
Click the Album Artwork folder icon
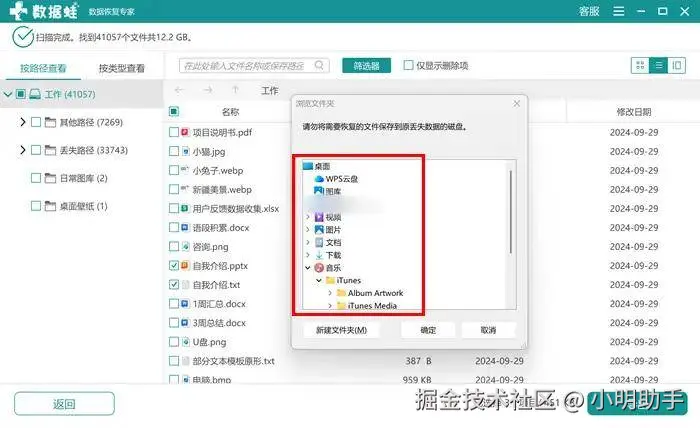click(x=341, y=293)
